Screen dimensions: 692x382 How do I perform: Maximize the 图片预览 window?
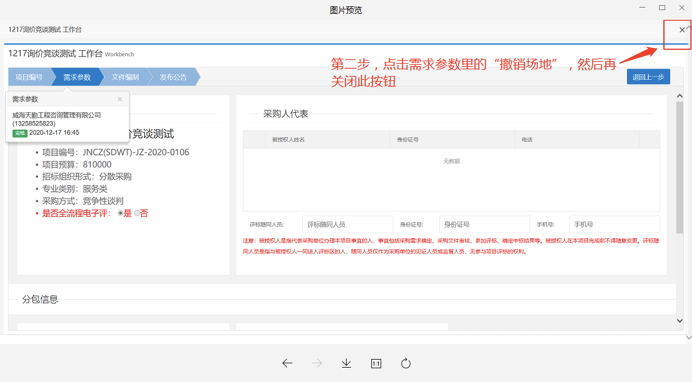pos(662,7)
